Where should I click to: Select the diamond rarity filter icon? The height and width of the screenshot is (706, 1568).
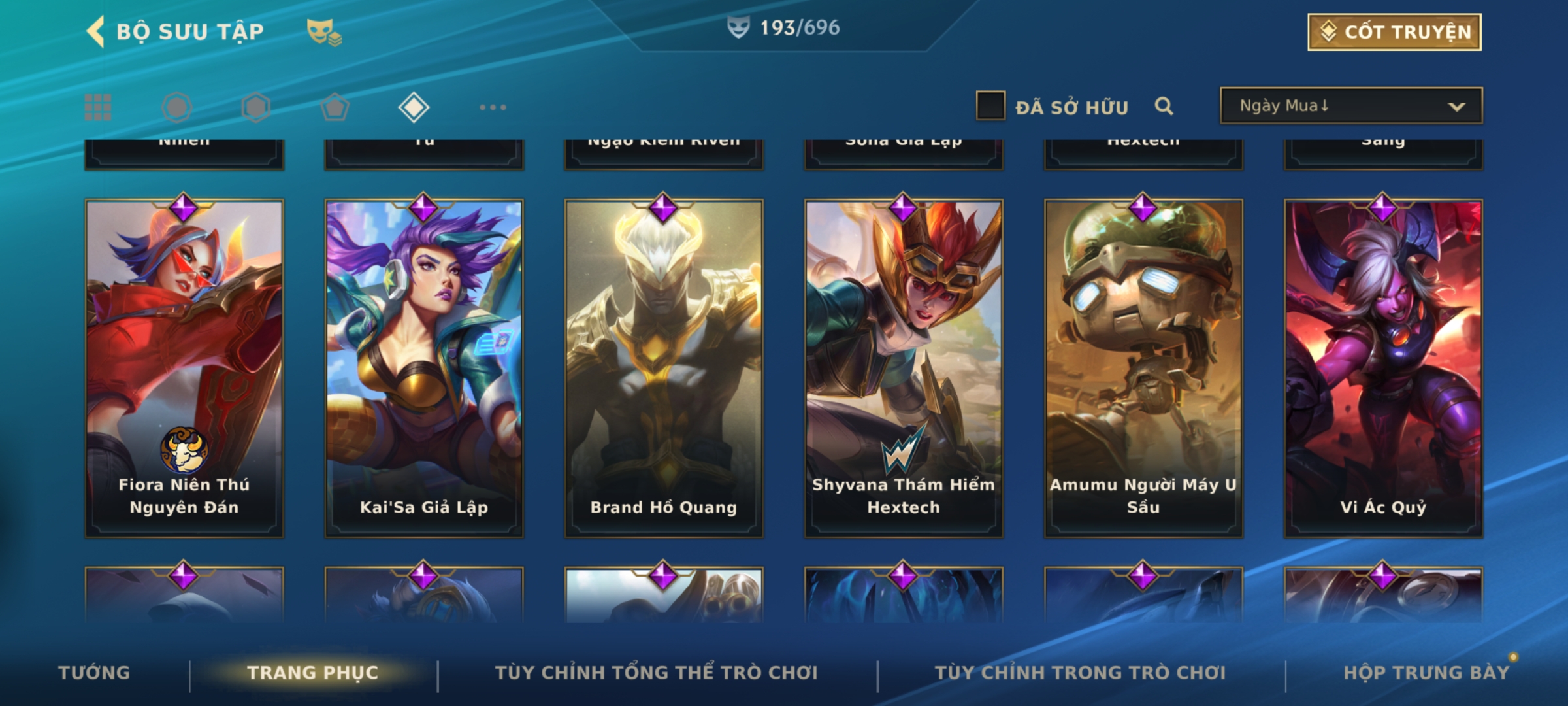[x=414, y=107]
